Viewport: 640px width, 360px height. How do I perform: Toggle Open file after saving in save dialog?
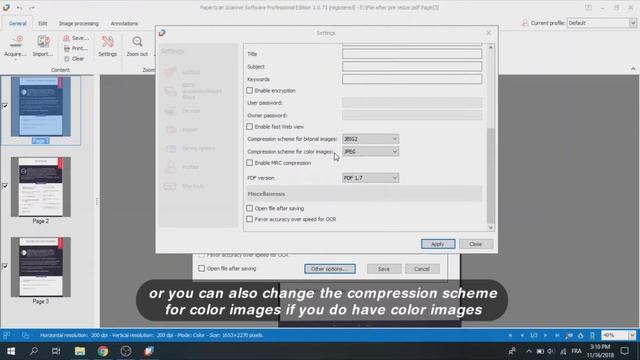[202, 269]
